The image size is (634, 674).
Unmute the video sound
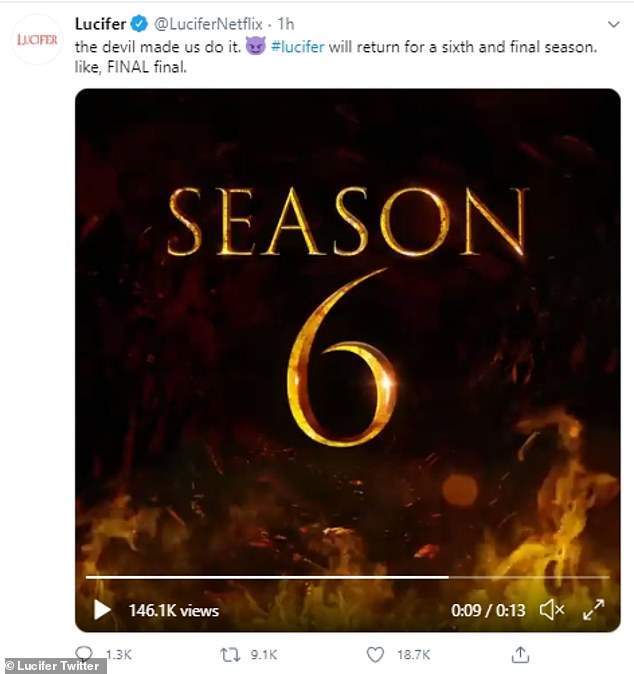551,609
